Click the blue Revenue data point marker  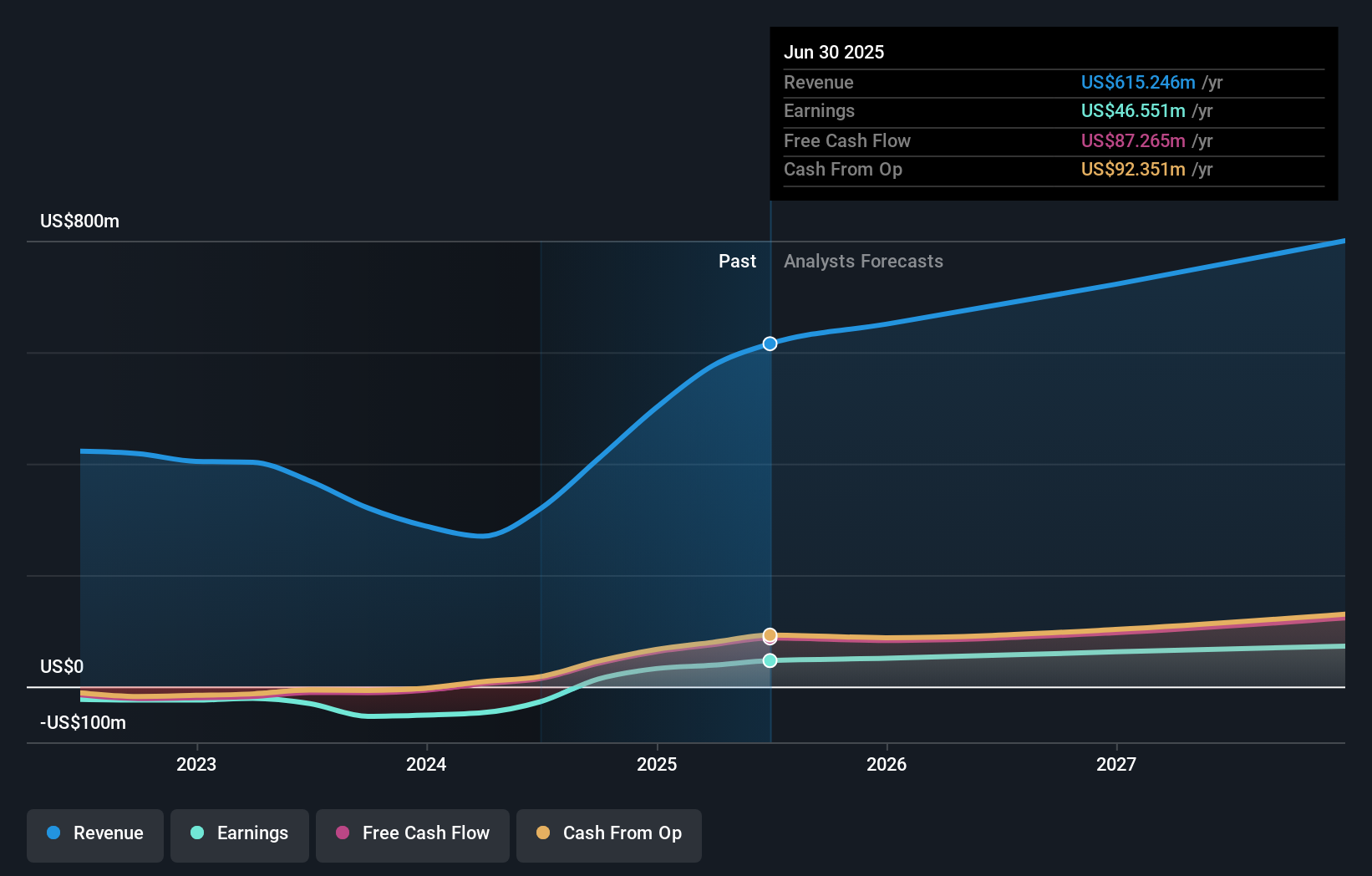pyautogui.click(x=769, y=343)
